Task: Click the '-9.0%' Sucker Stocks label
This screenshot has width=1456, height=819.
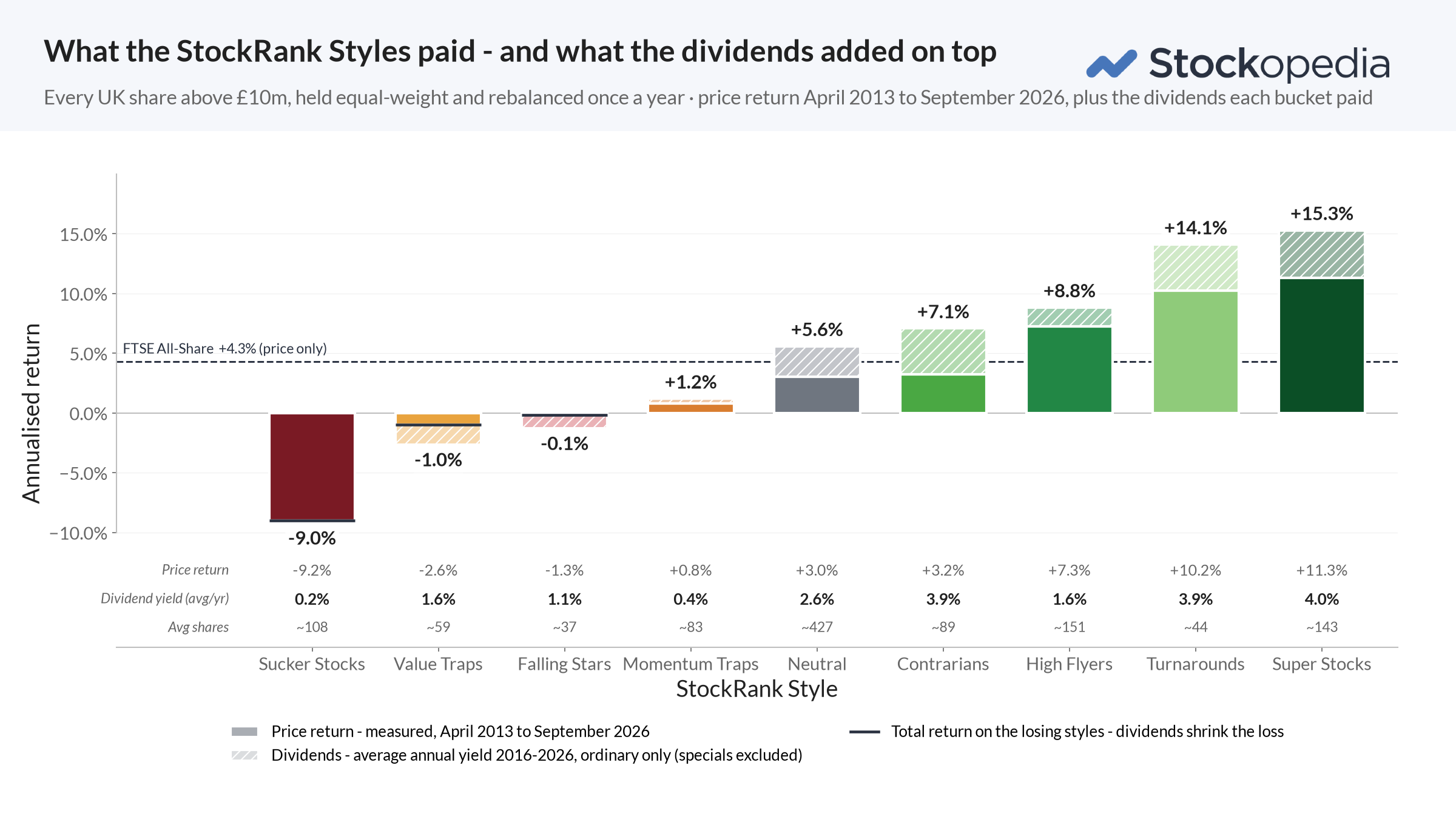Action: point(312,538)
